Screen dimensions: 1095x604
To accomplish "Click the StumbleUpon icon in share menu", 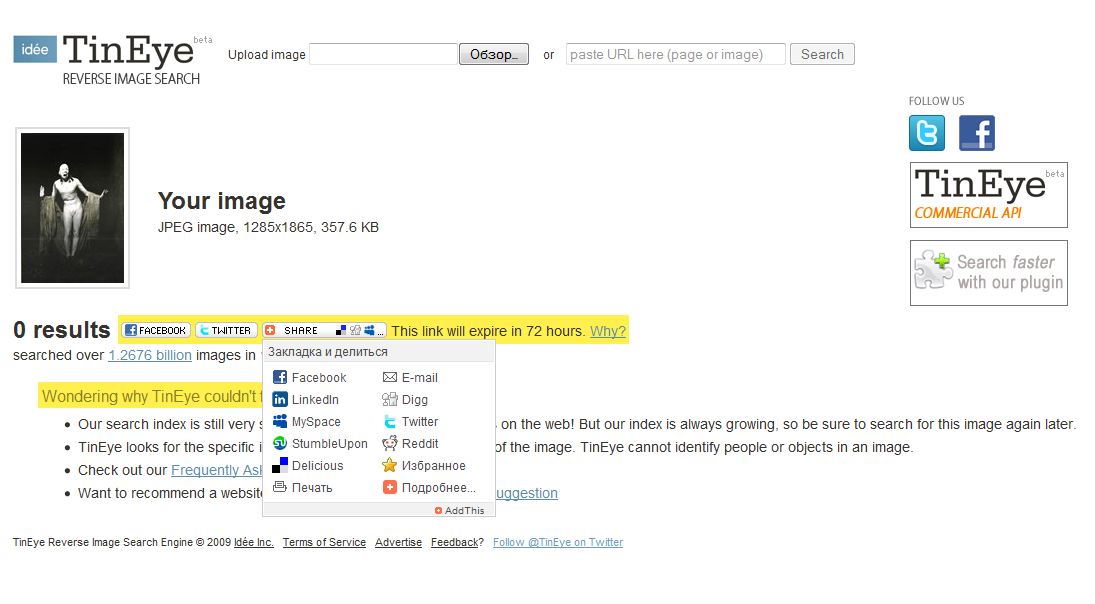I will coord(279,443).
